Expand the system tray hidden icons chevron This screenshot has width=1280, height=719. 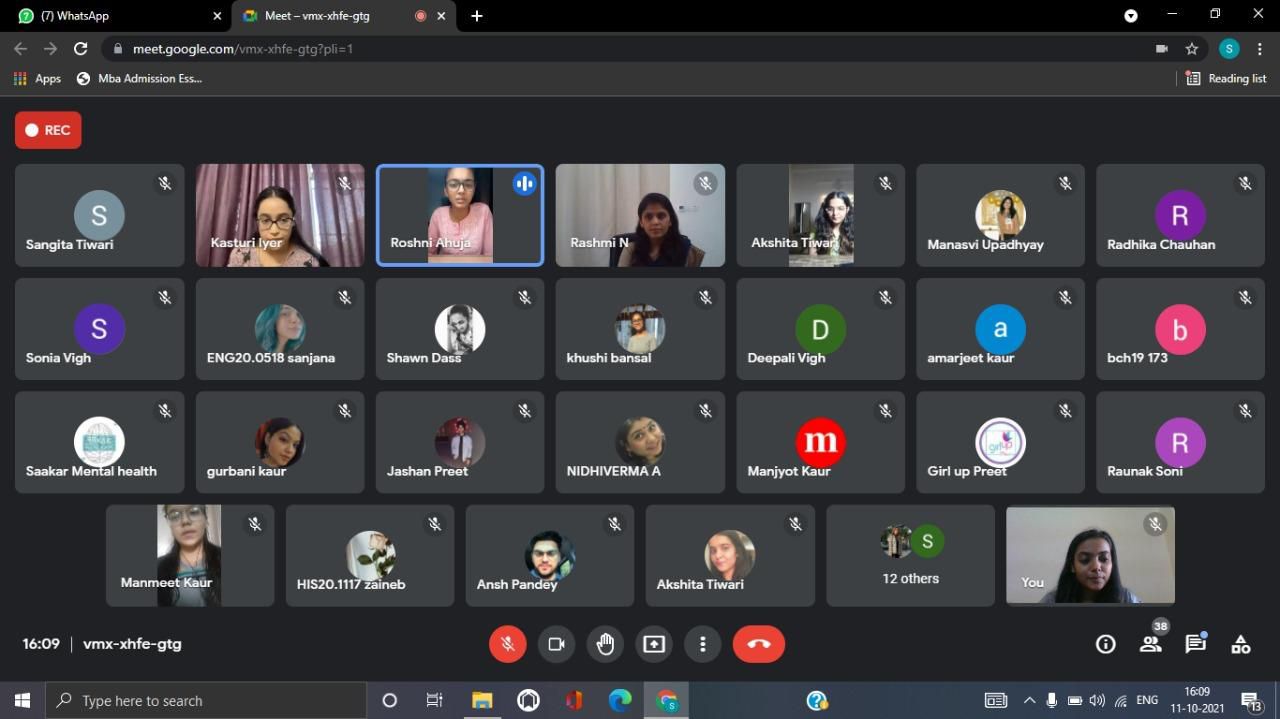pos(1029,701)
